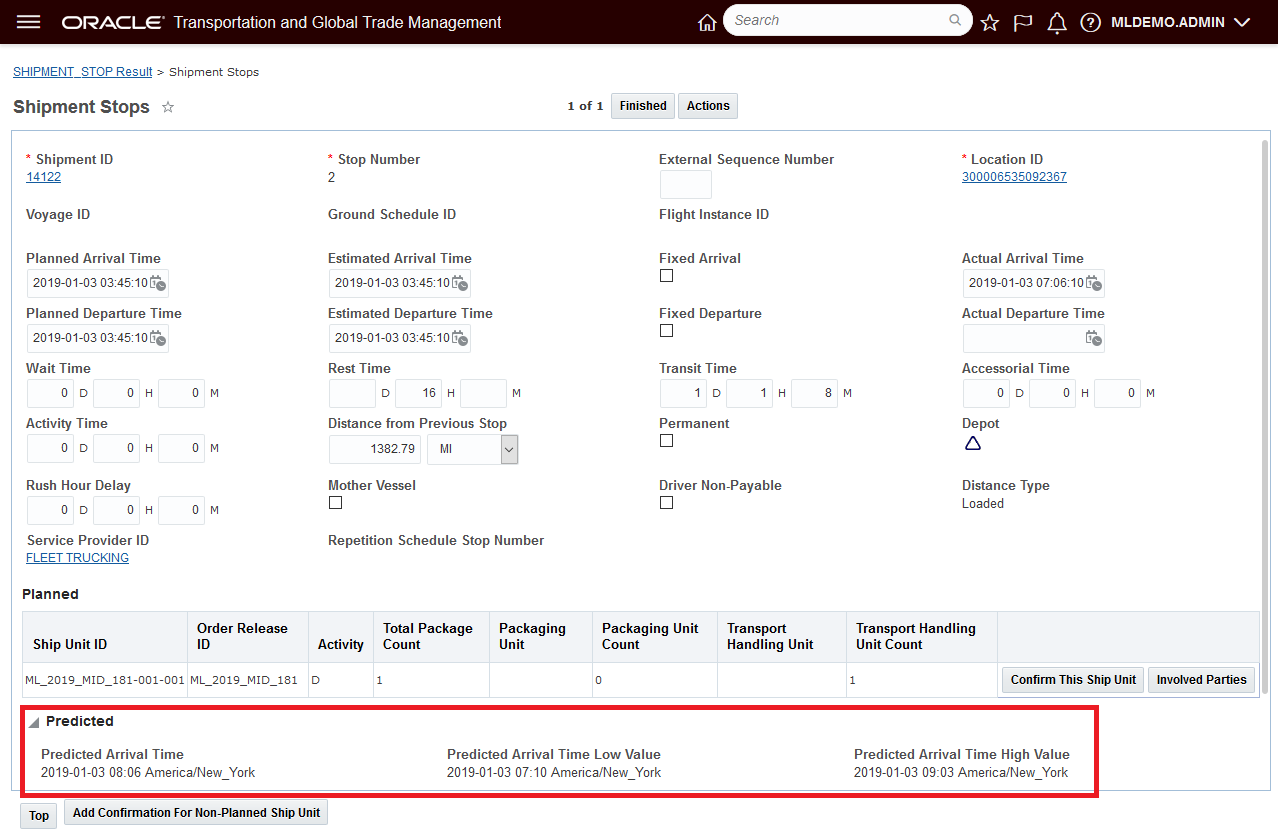Check the Mother Vessel checkbox

tap(335, 503)
